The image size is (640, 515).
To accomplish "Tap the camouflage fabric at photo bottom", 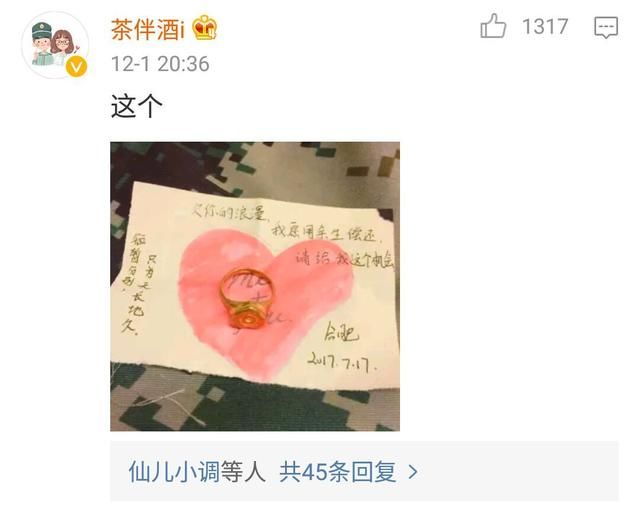I will [255, 406].
